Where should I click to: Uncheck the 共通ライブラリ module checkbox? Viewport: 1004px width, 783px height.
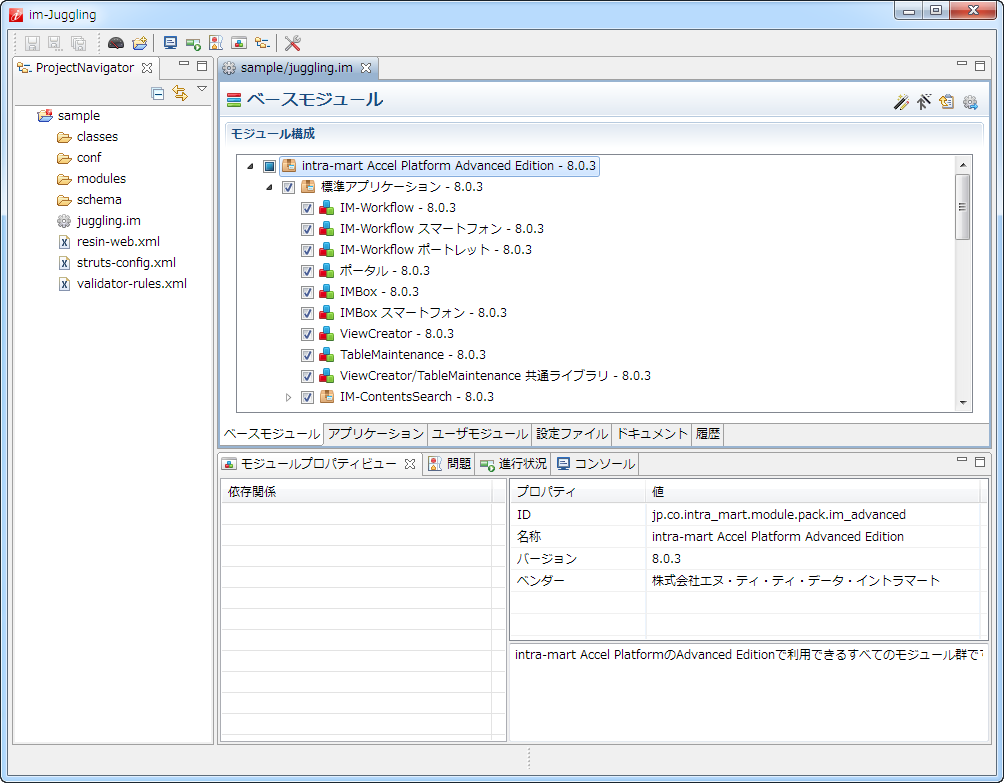[307, 376]
